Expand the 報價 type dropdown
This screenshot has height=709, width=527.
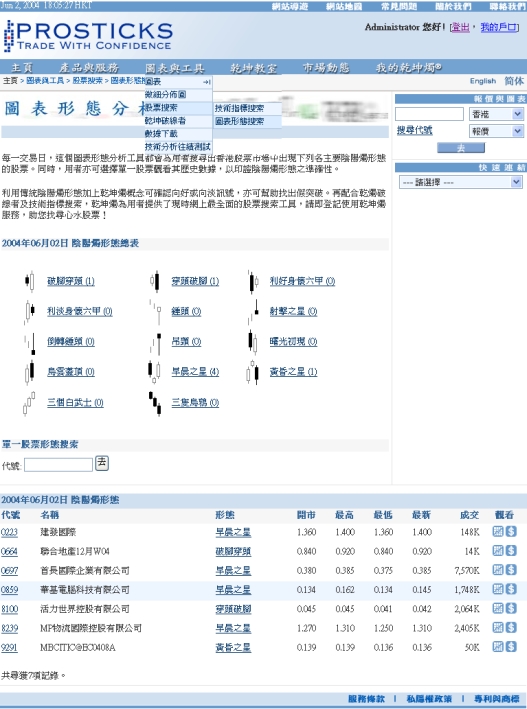pyautogui.click(x=497, y=131)
